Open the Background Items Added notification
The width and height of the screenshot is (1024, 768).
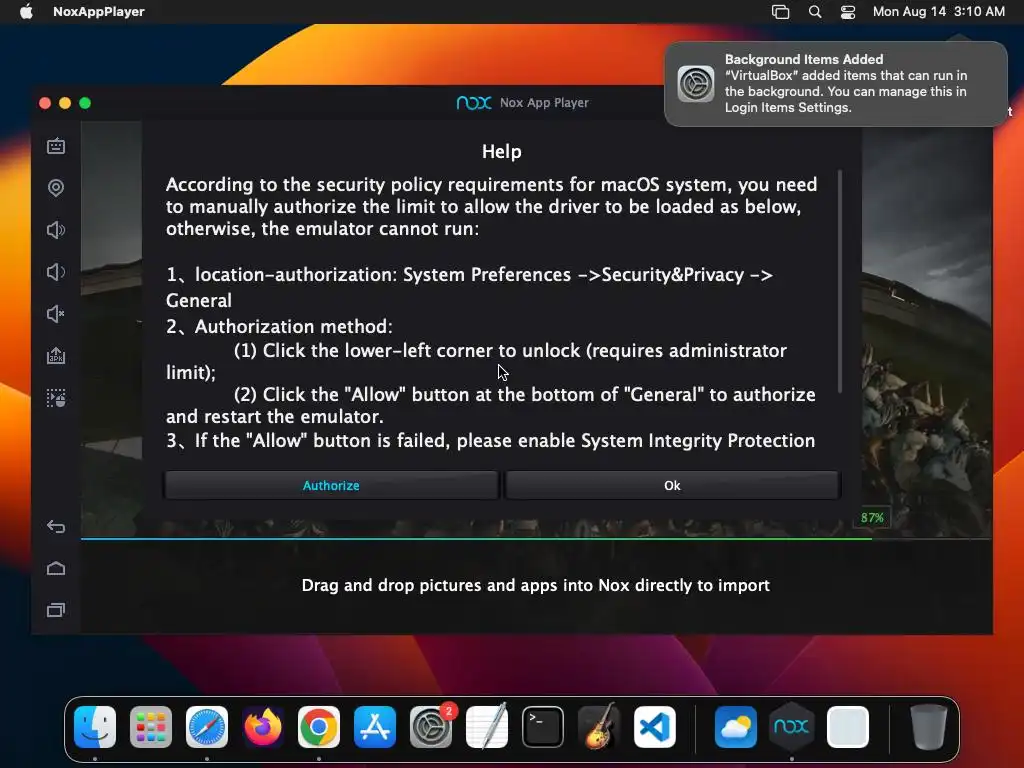(x=836, y=84)
